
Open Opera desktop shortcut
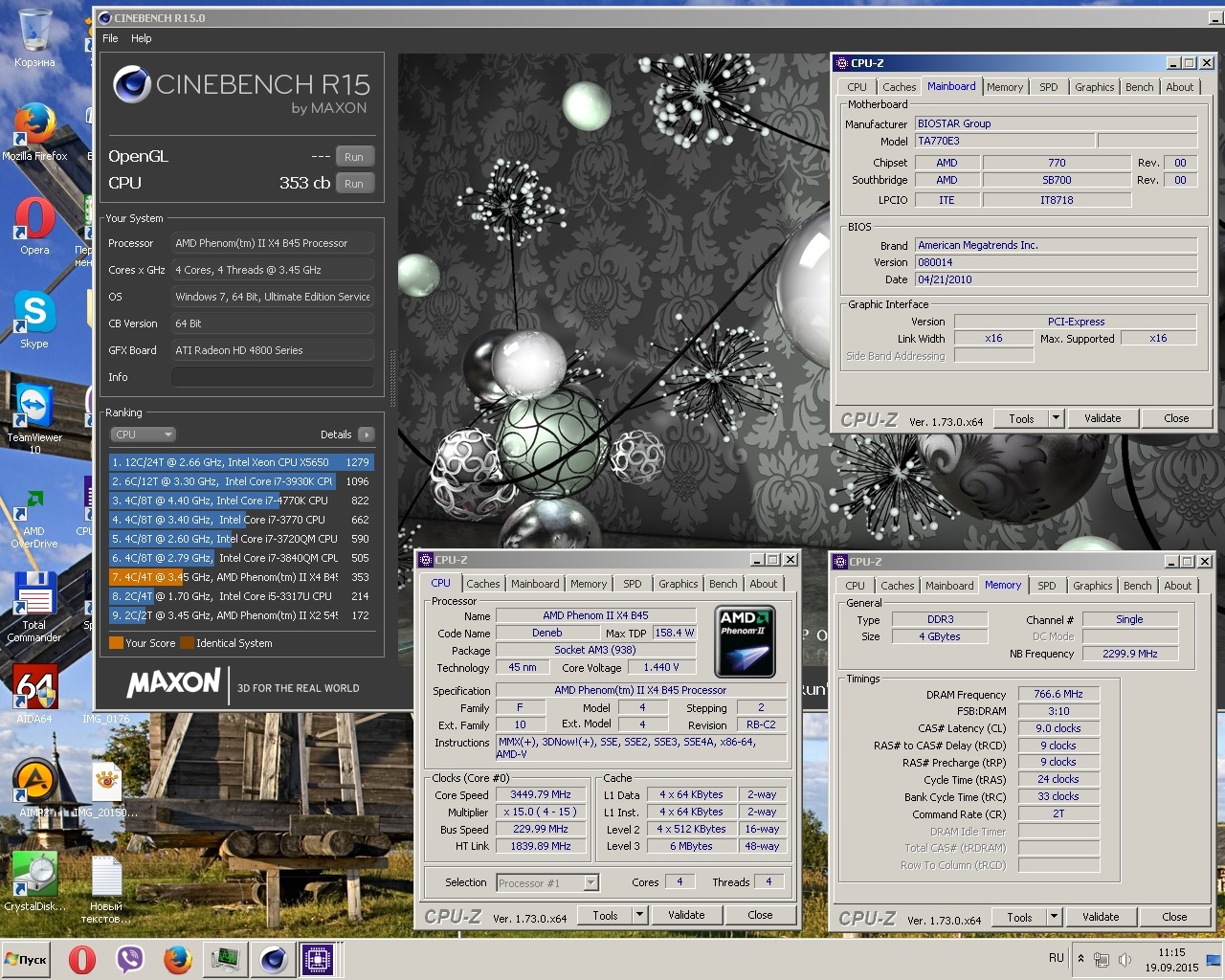34,226
